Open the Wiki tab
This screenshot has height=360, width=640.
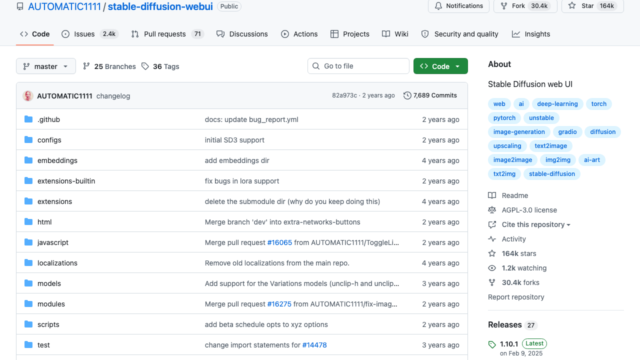(x=395, y=34)
